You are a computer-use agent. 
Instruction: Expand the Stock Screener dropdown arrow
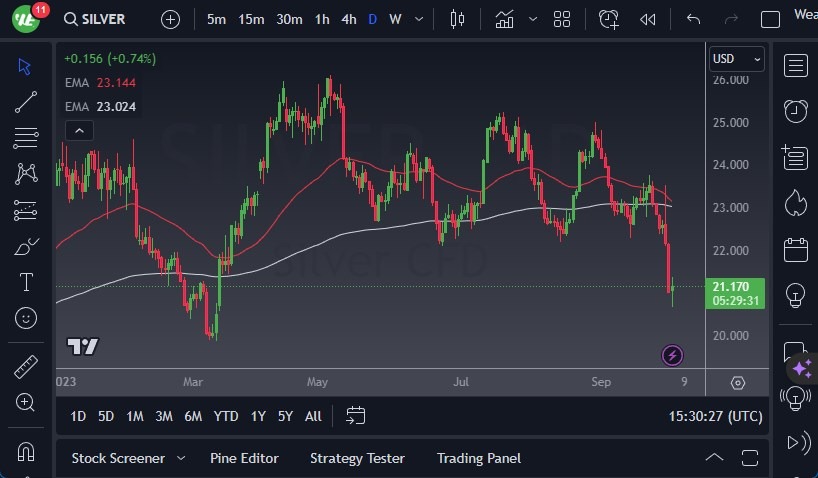(x=181, y=458)
